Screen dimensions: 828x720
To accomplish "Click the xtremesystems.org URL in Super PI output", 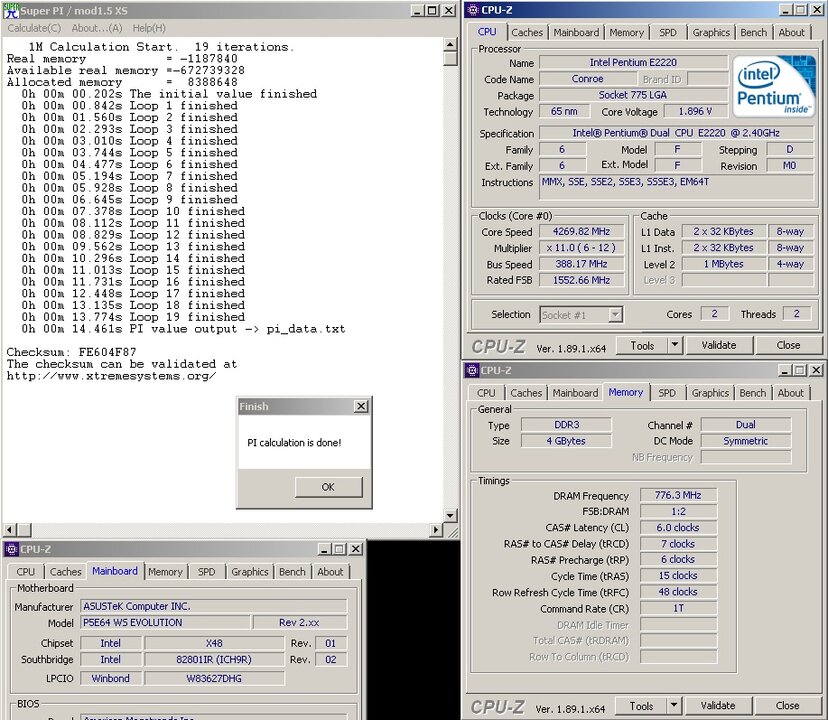I will pyautogui.click(x=111, y=376).
